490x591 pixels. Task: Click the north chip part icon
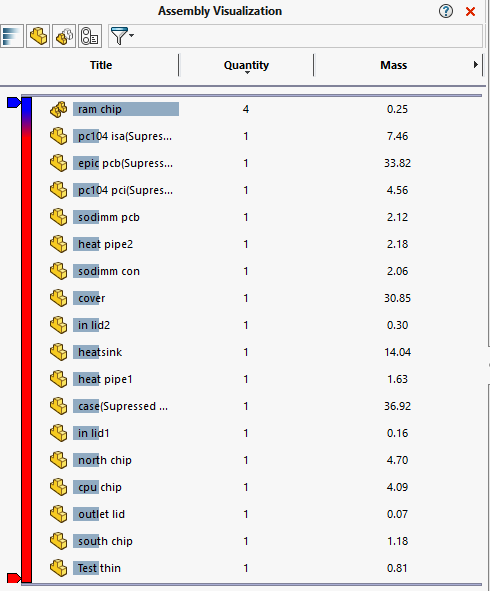(58, 460)
